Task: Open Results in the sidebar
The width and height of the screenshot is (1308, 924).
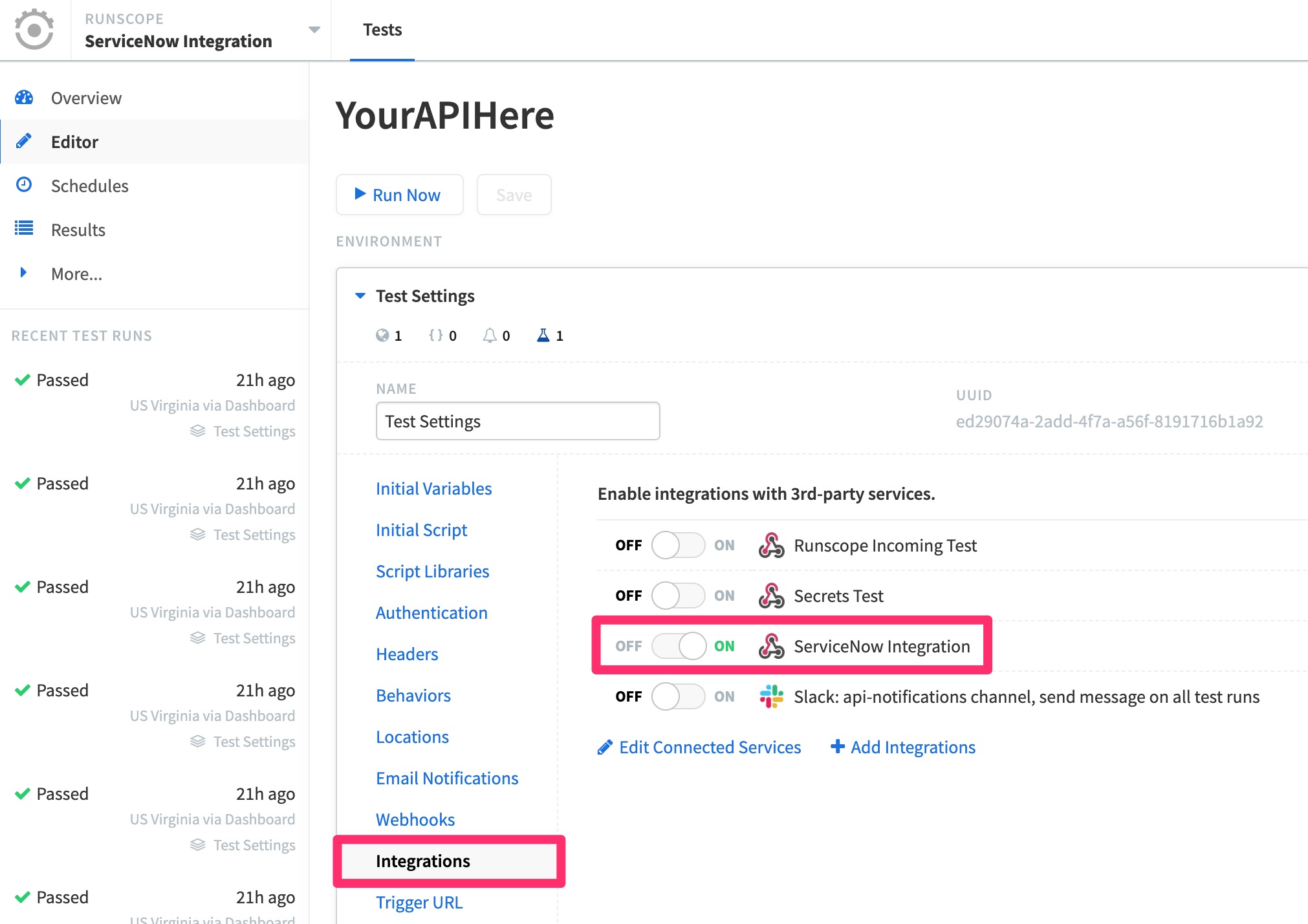Action: pyautogui.click(x=78, y=230)
